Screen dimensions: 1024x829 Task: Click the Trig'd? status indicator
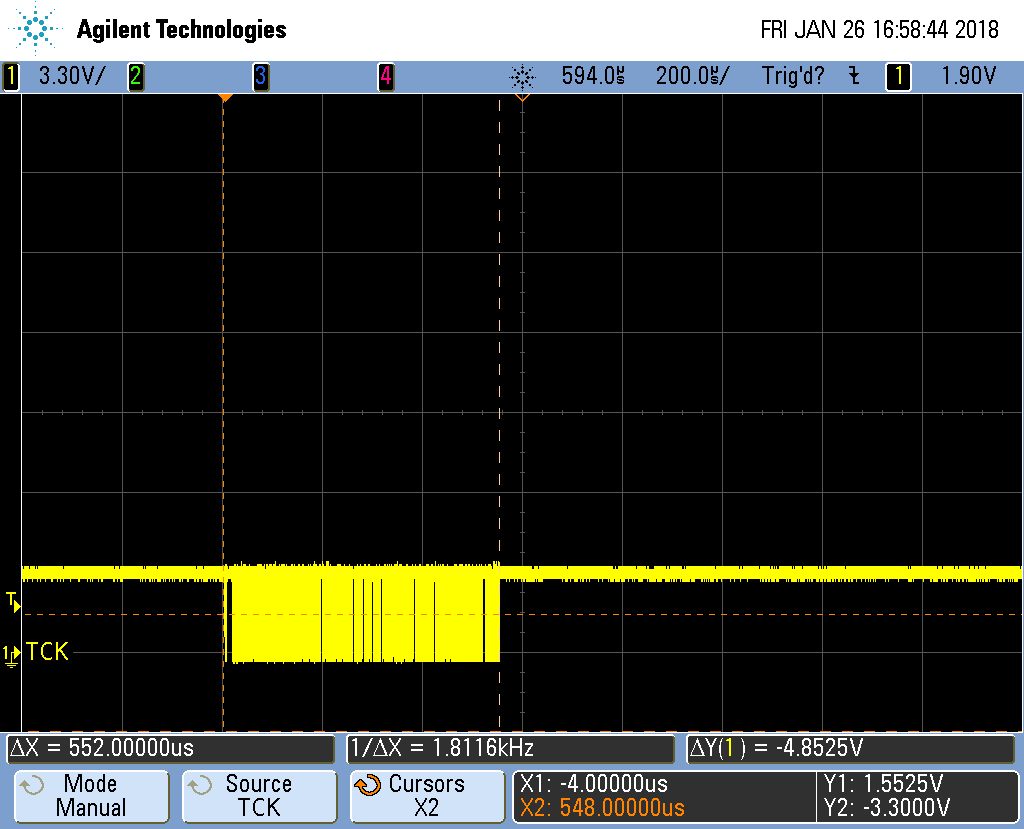[793, 76]
